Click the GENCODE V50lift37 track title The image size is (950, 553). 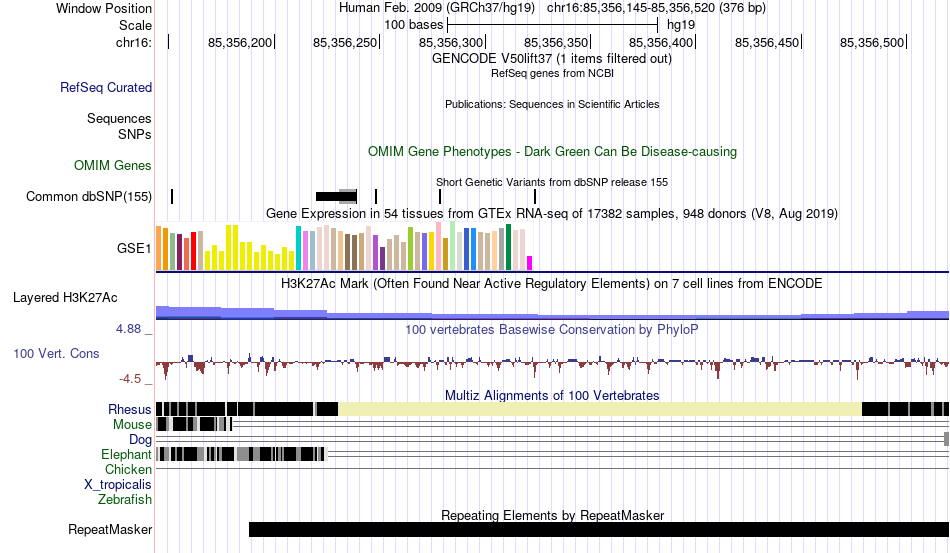coord(552,59)
